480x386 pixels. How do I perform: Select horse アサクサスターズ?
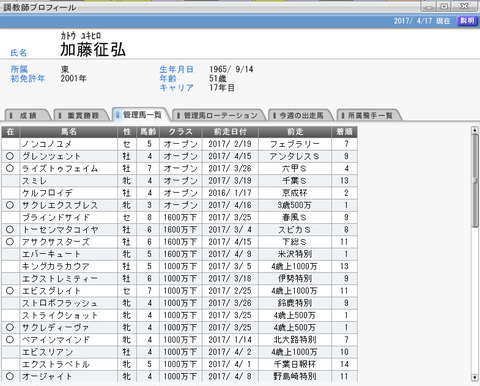[x=56, y=242]
